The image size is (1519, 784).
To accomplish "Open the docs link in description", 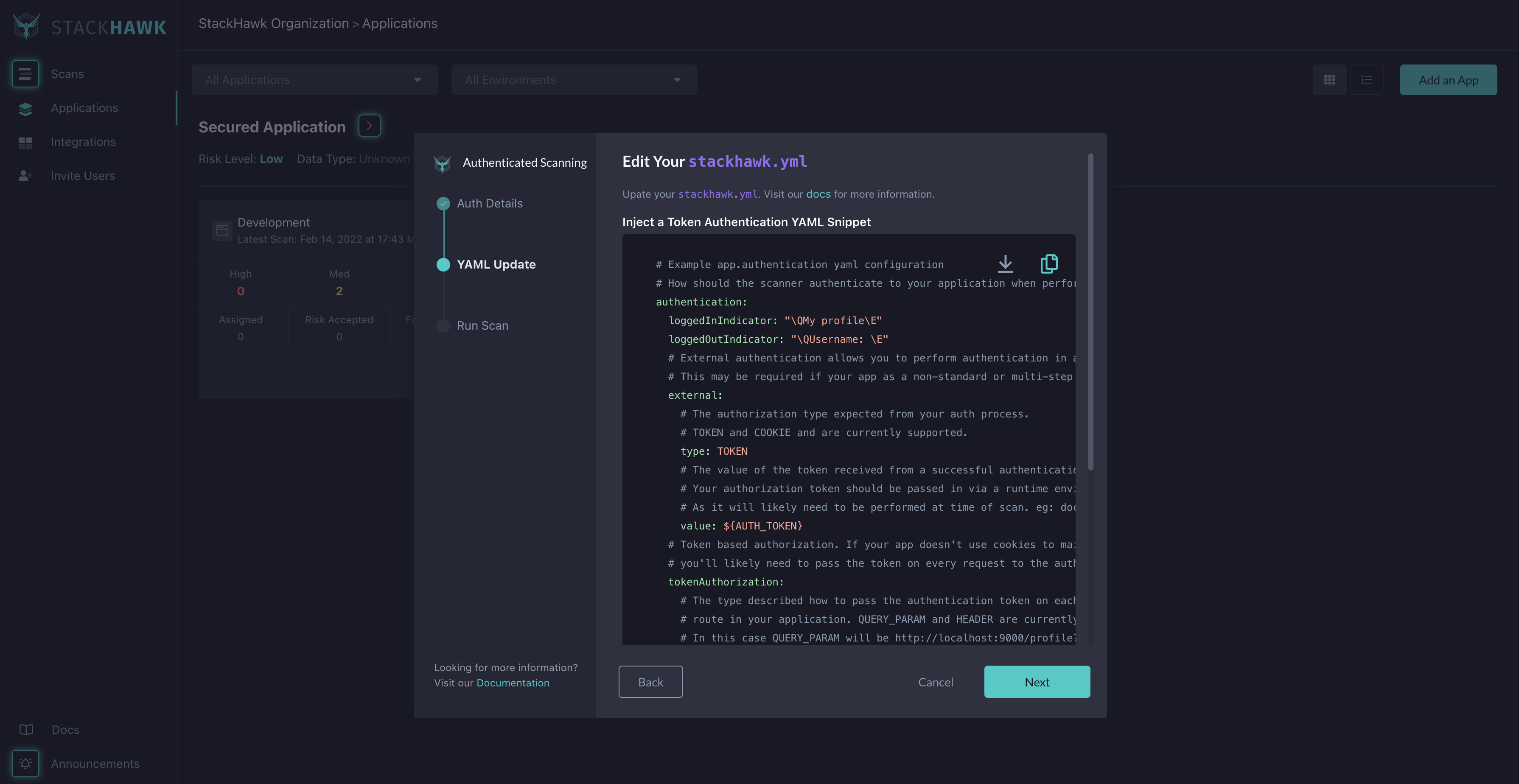I will point(818,194).
